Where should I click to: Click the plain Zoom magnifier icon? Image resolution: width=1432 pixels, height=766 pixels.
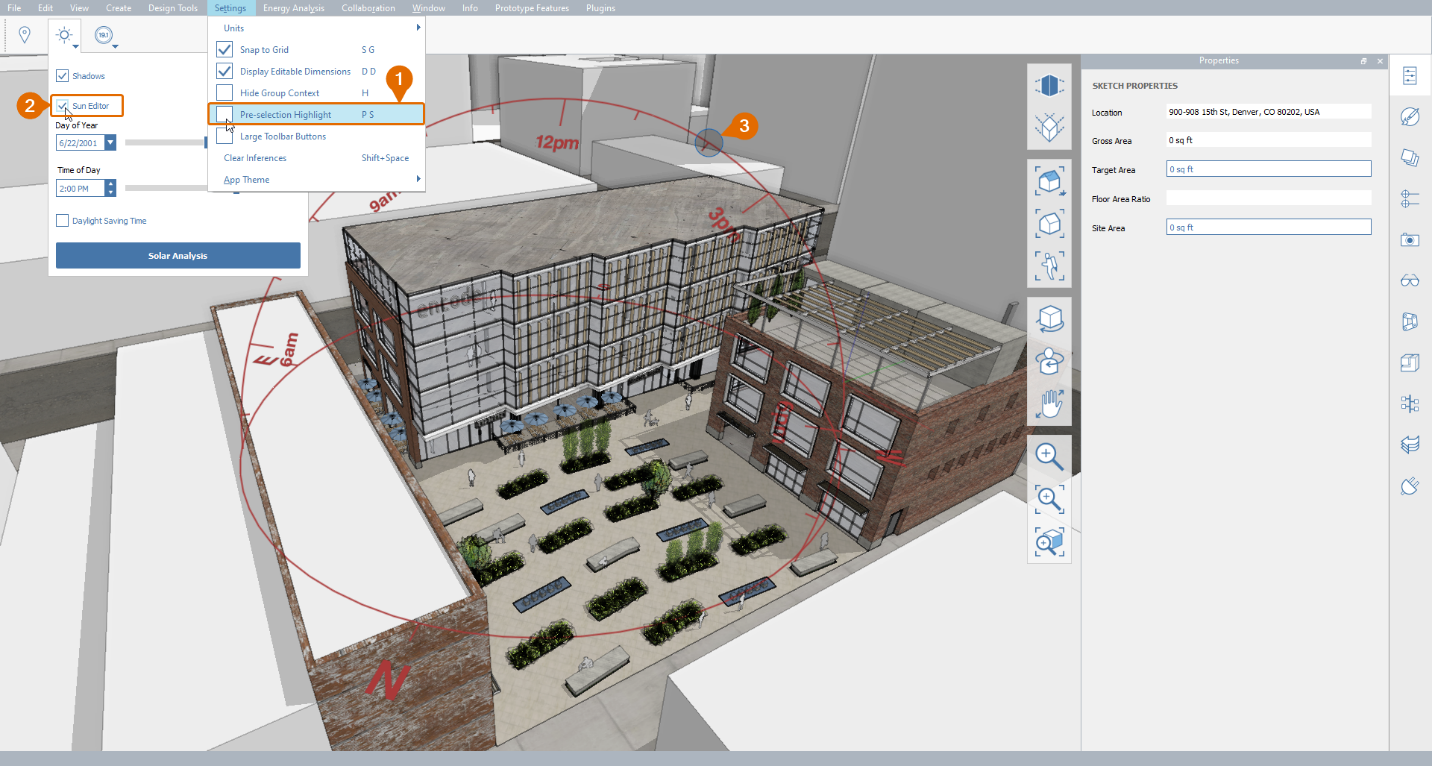click(x=1049, y=457)
